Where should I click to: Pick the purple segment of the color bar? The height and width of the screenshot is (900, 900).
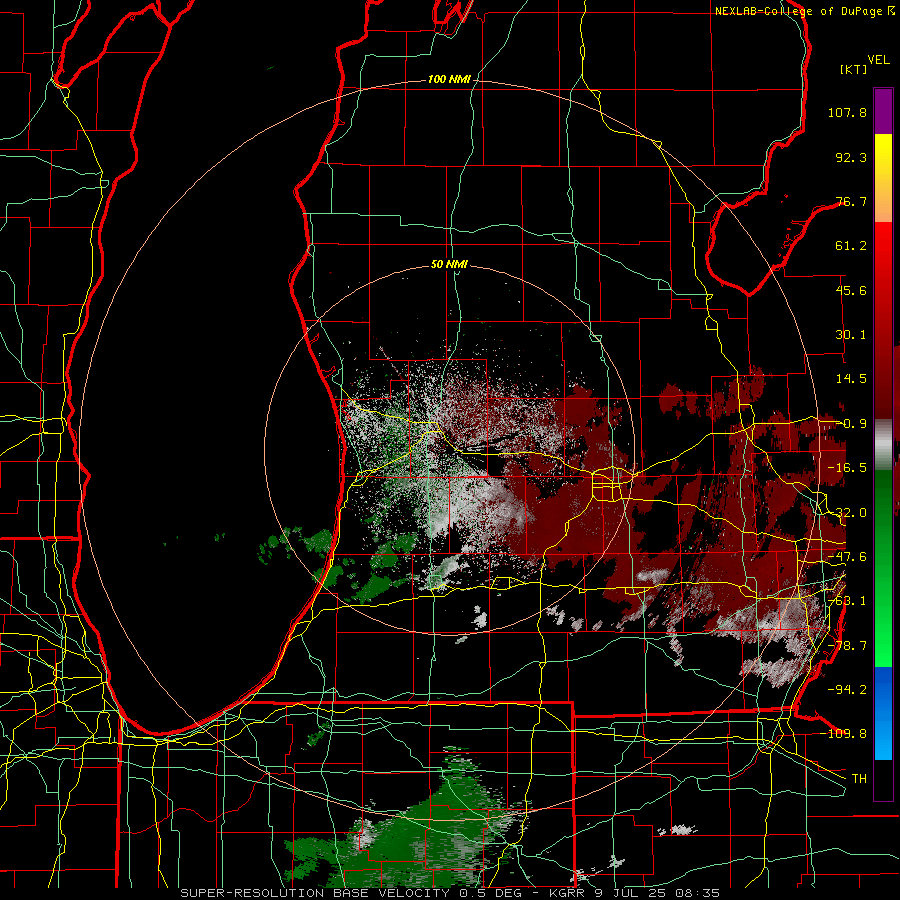point(883,111)
